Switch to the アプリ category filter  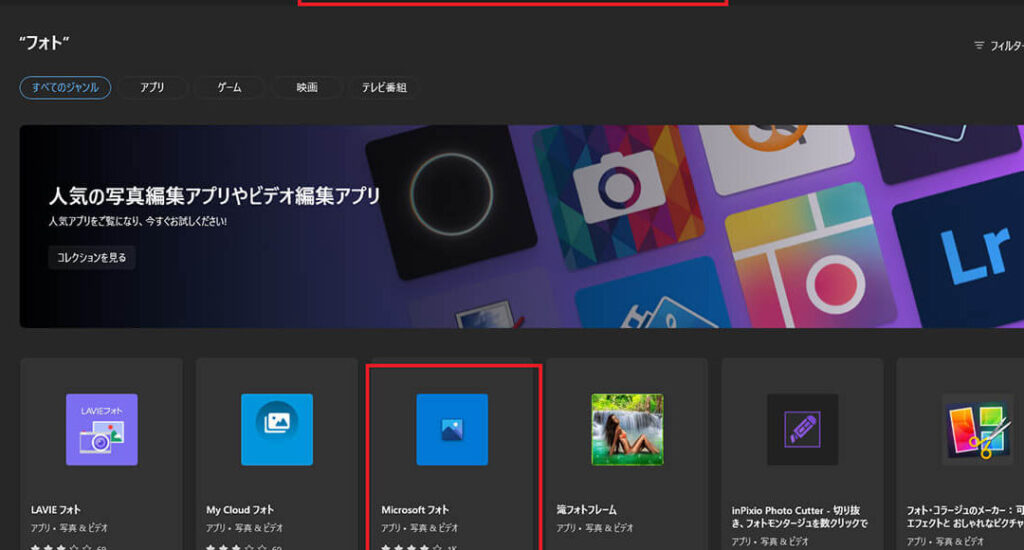[x=152, y=88]
